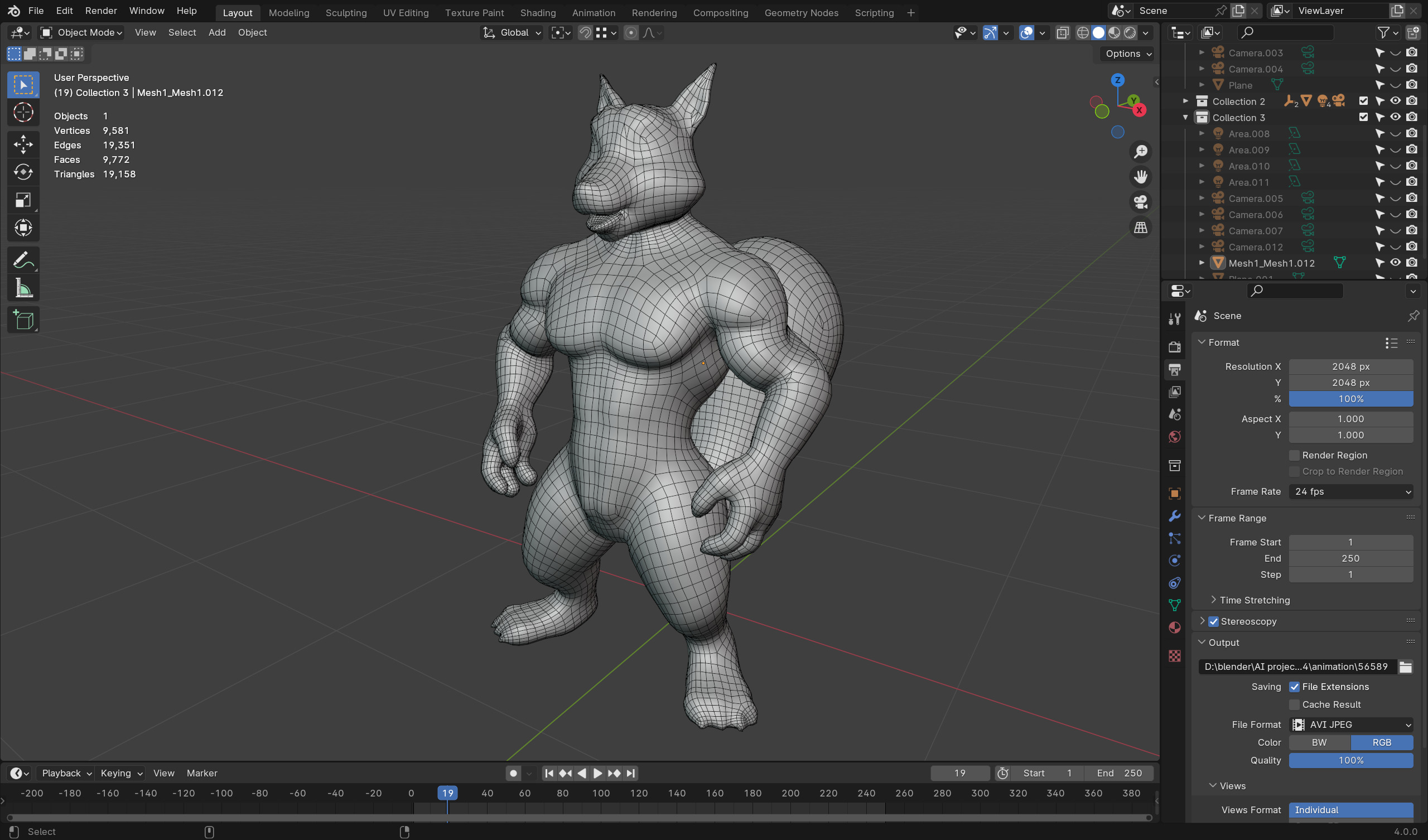
Task: Click the pan view hand icon
Action: (x=1140, y=177)
